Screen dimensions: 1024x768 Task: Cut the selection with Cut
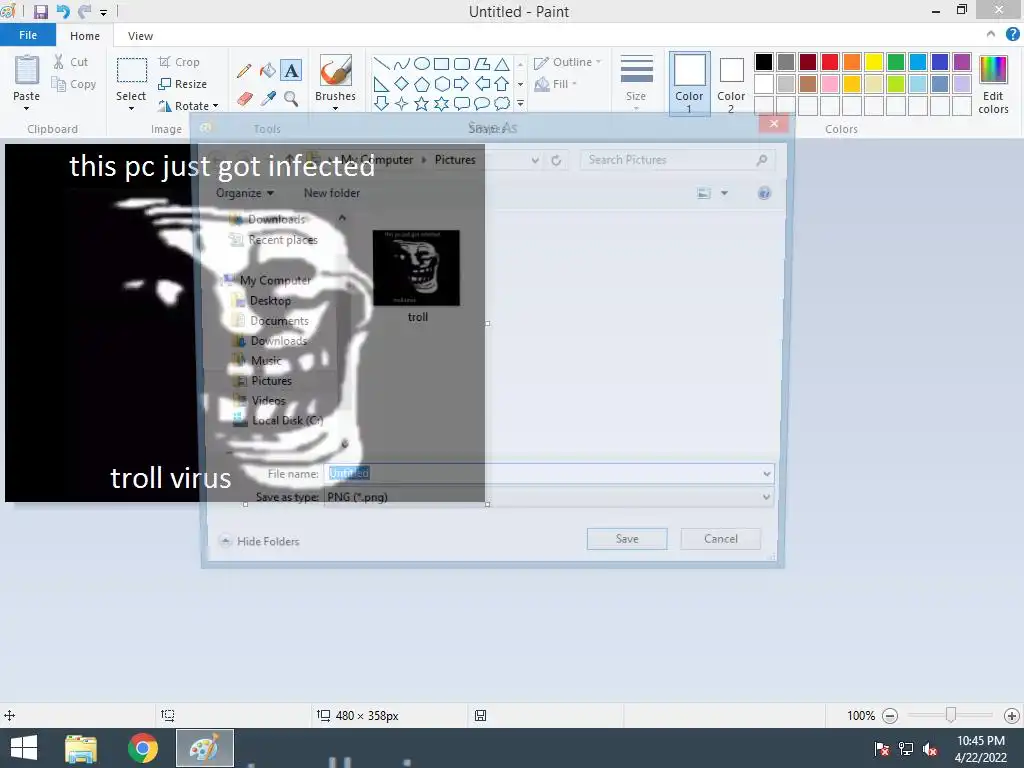pos(70,62)
